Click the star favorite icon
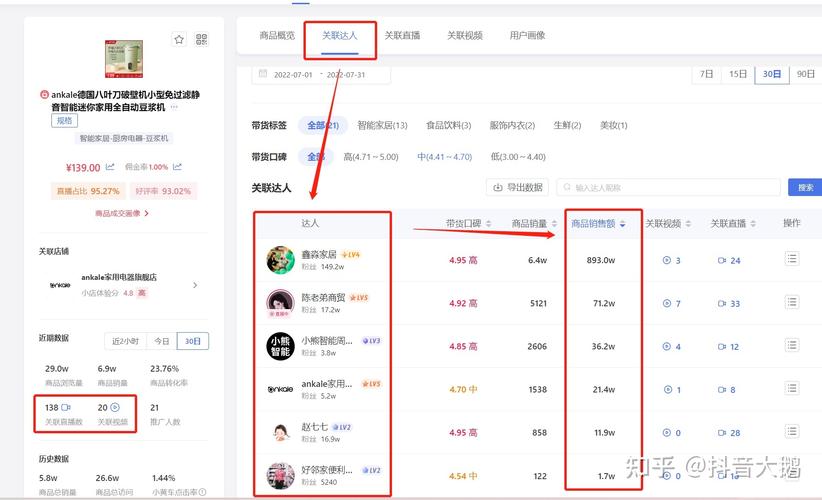 point(179,39)
